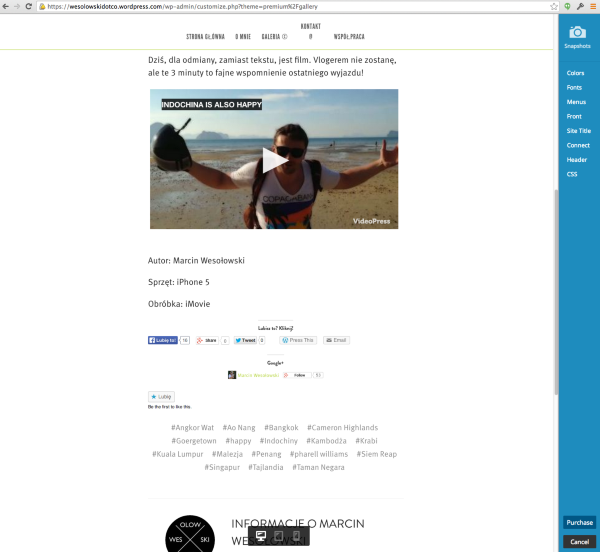The image size is (600, 552).
Task: Open the #Krabi tag
Action: click(x=366, y=441)
